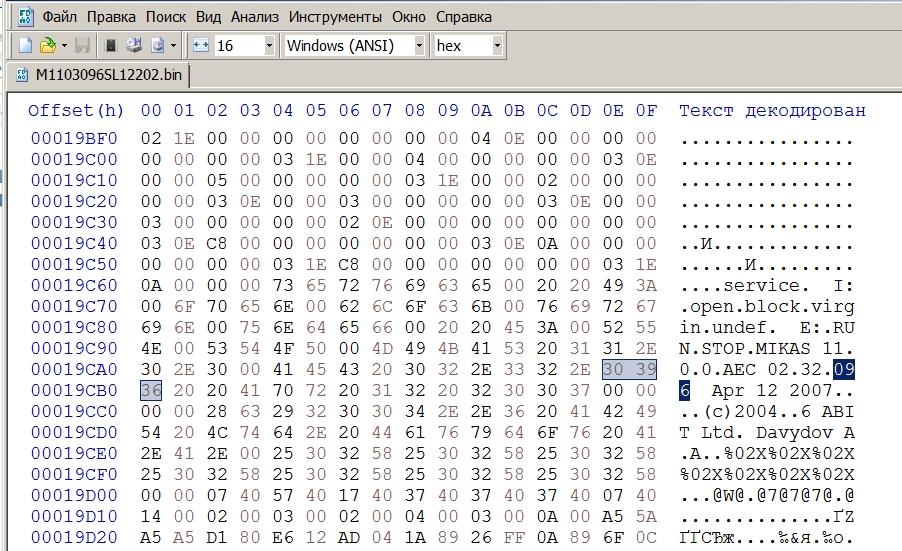This screenshot has width=902, height=551.
Task: Click byte D1 in row 00019D20
Action: 217,537
